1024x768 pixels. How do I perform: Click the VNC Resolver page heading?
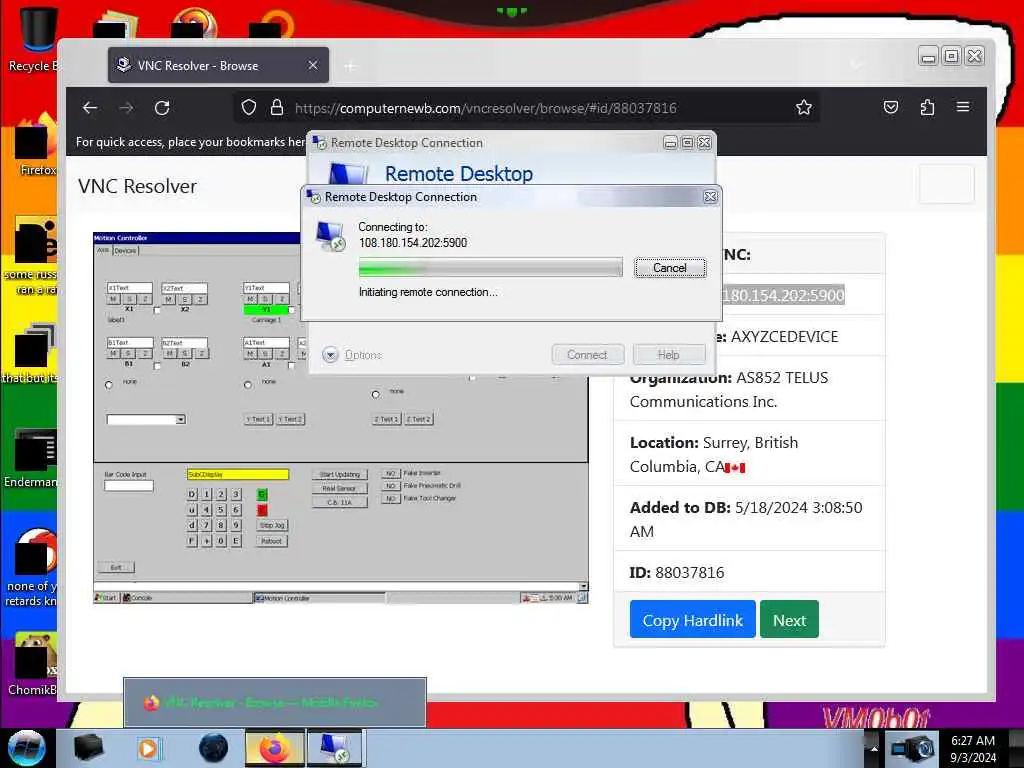click(x=137, y=186)
